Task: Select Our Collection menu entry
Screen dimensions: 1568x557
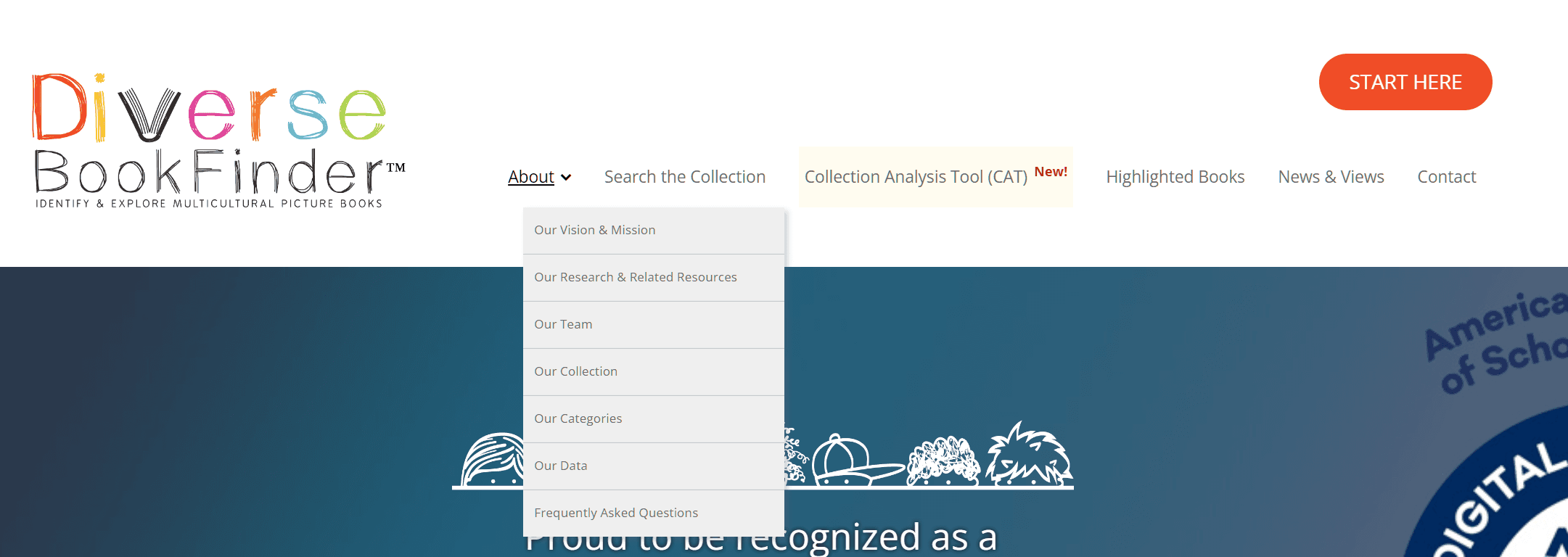Action: point(654,372)
